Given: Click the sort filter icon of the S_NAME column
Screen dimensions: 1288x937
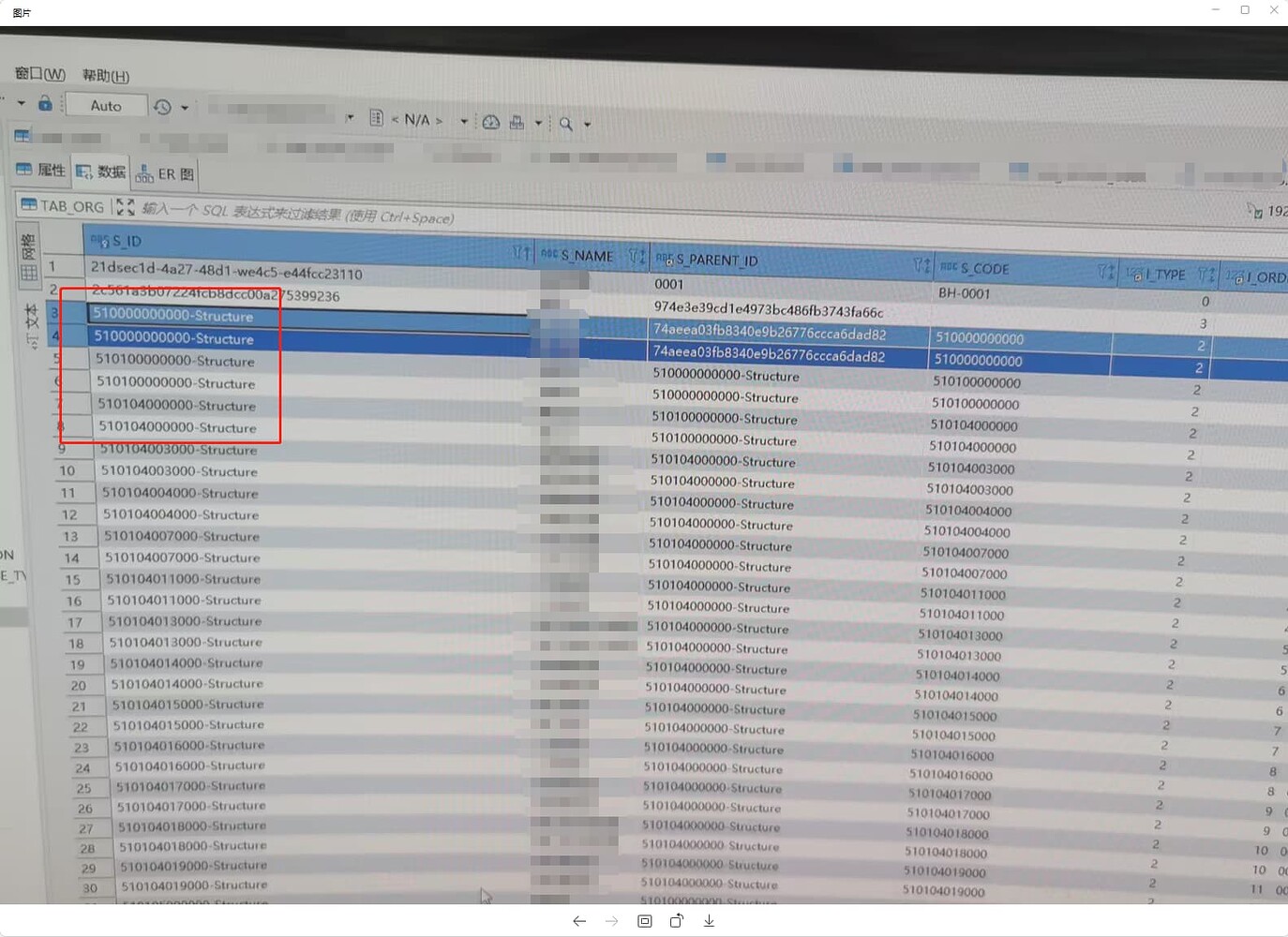Looking at the screenshot, I should point(637,256).
